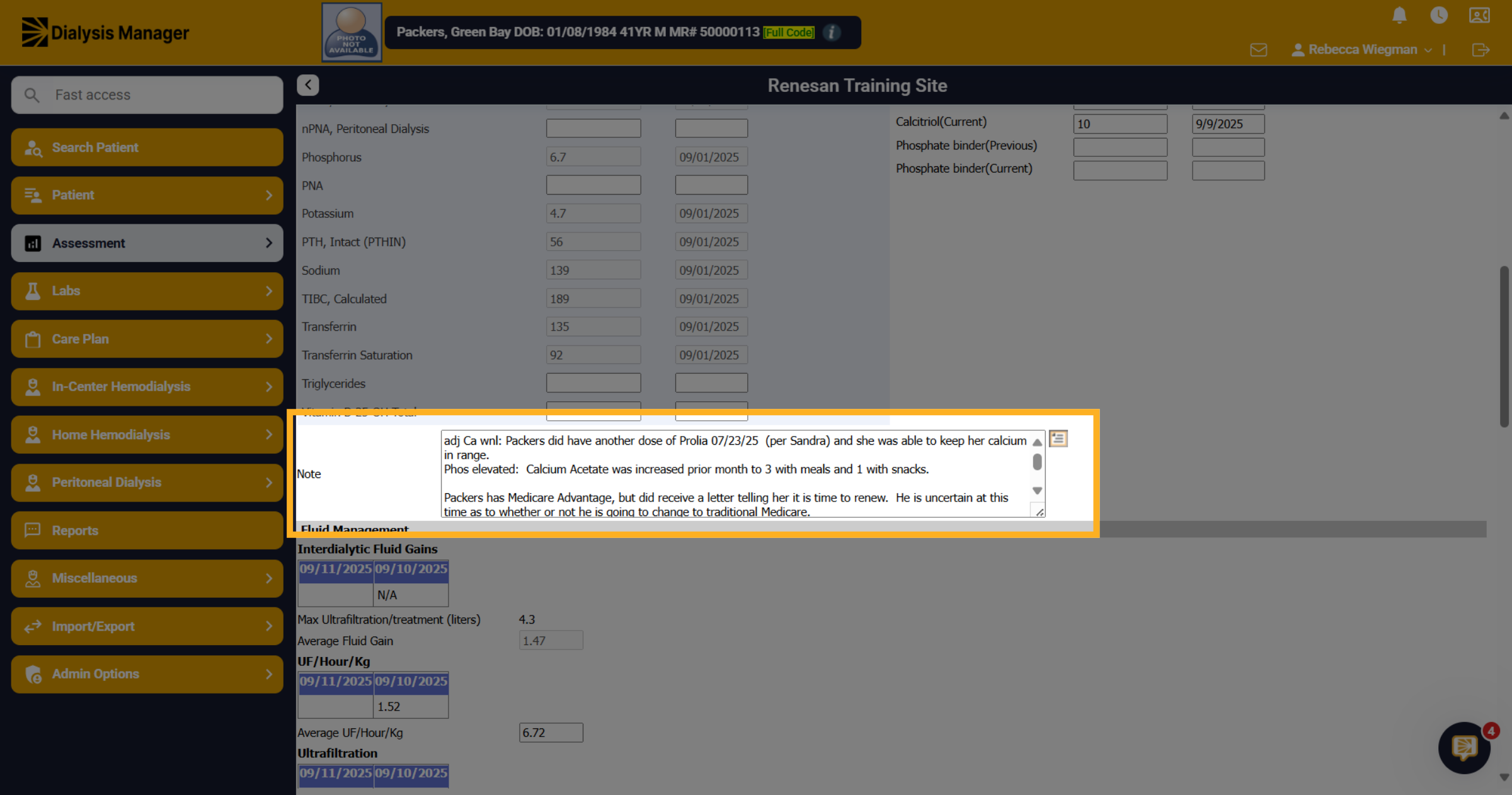1512x795 pixels.
Task: Click the Dialysis Manager logo
Action: point(105,32)
